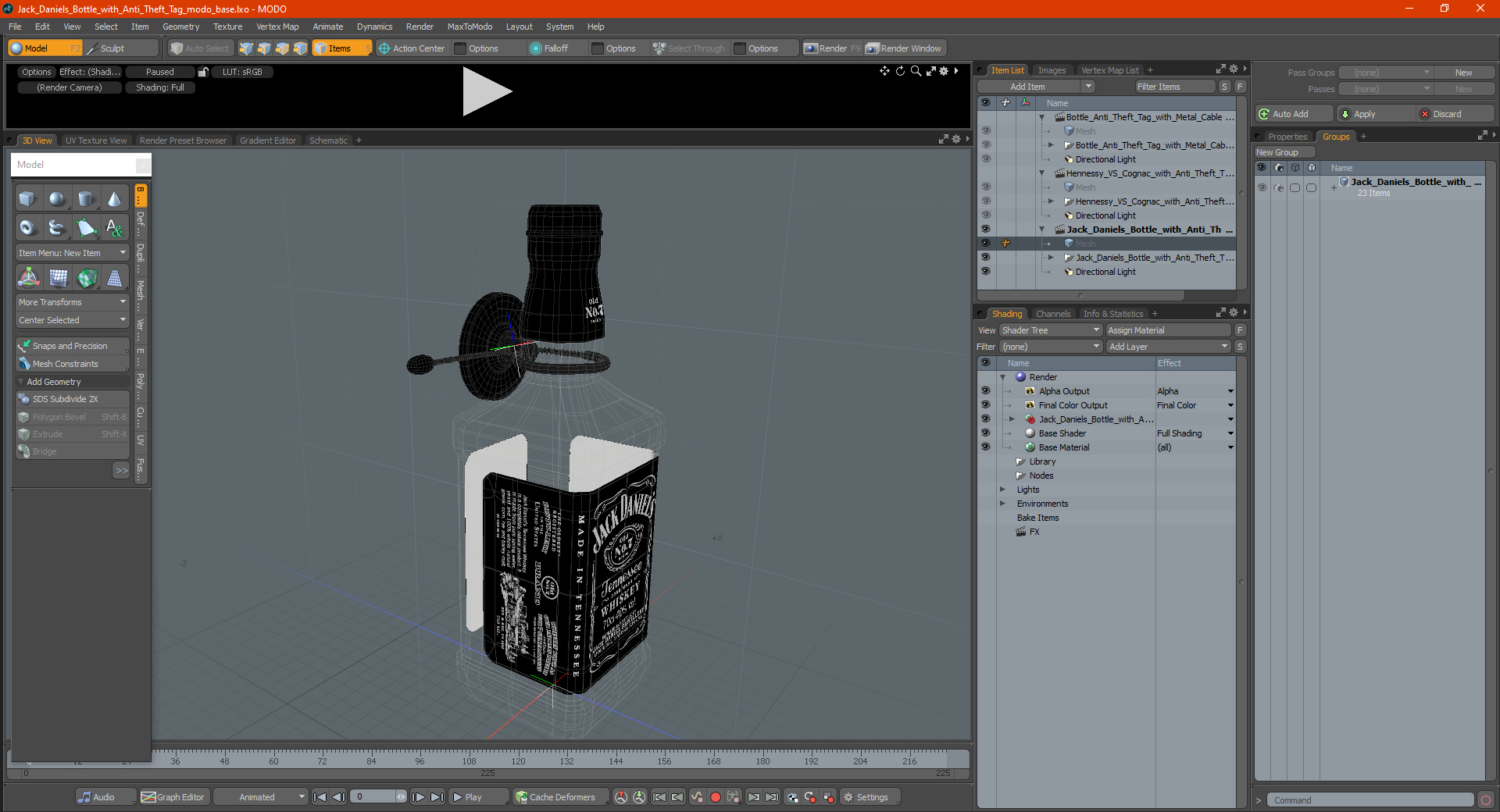This screenshot has width=1500, height=812.
Task: Click the Auto Add button
Action: tap(1295, 114)
